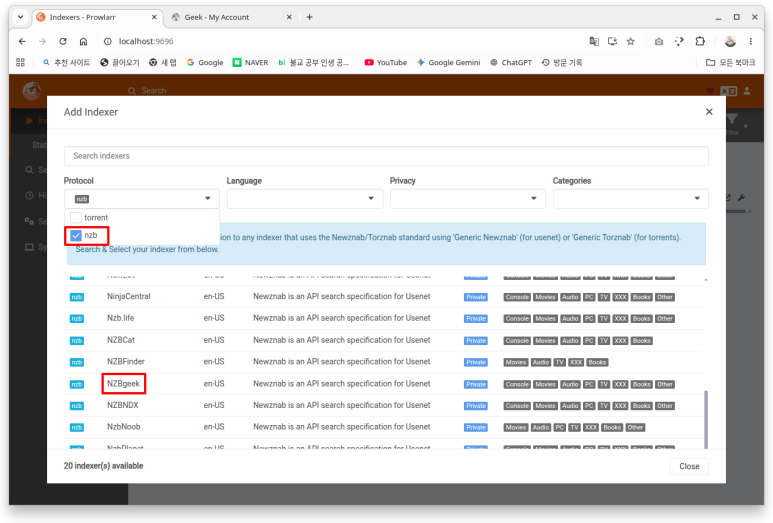Viewport: 773px width, 523px height.
Task: Reload the Prowlarr page
Action: click(x=63, y=41)
